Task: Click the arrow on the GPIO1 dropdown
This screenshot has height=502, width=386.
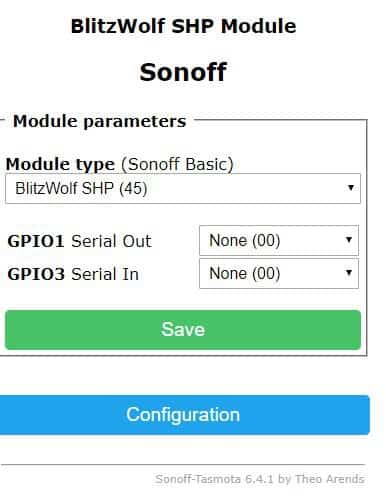Action: click(x=349, y=239)
